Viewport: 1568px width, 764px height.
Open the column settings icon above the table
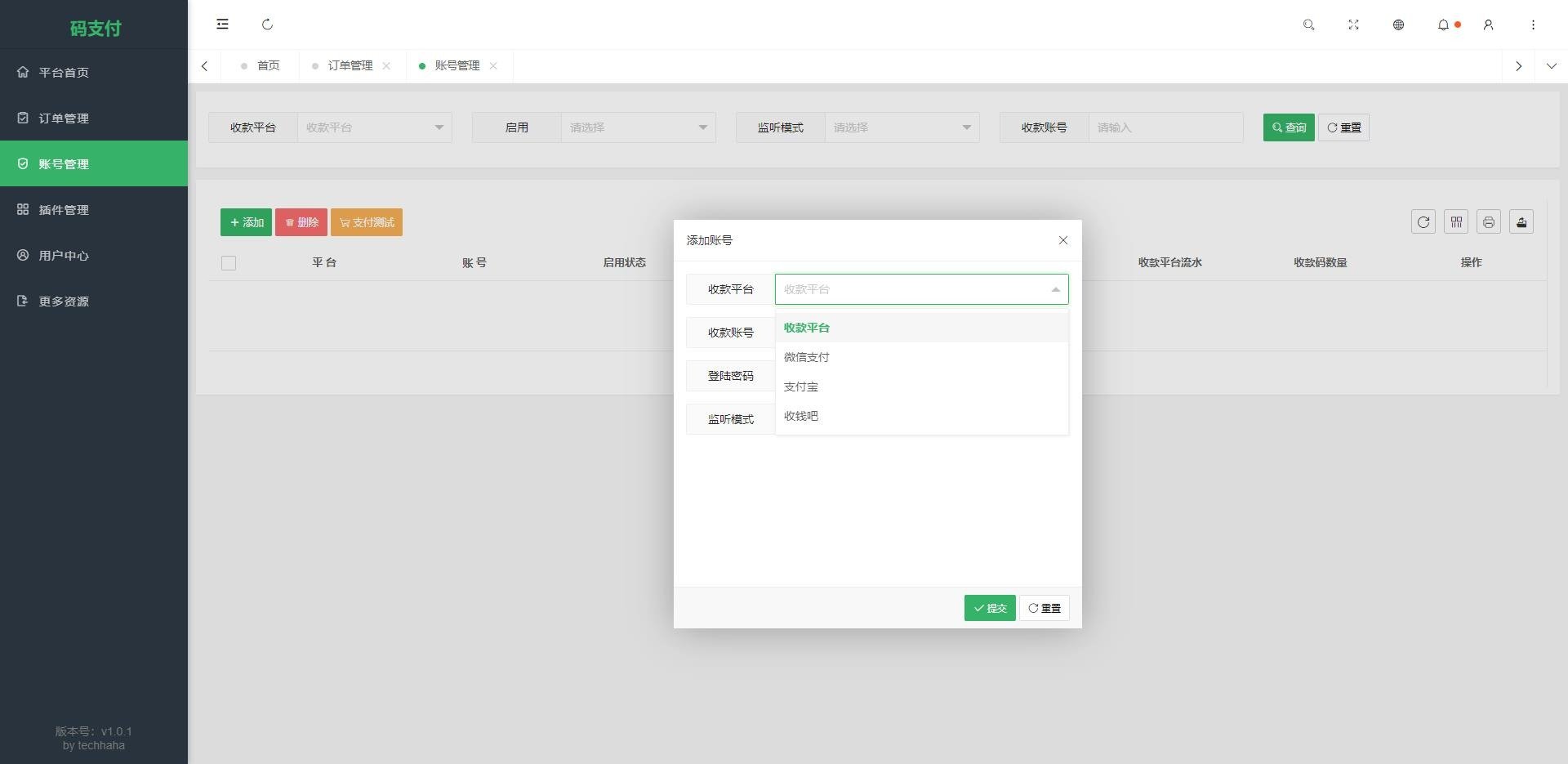point(1456,221)
